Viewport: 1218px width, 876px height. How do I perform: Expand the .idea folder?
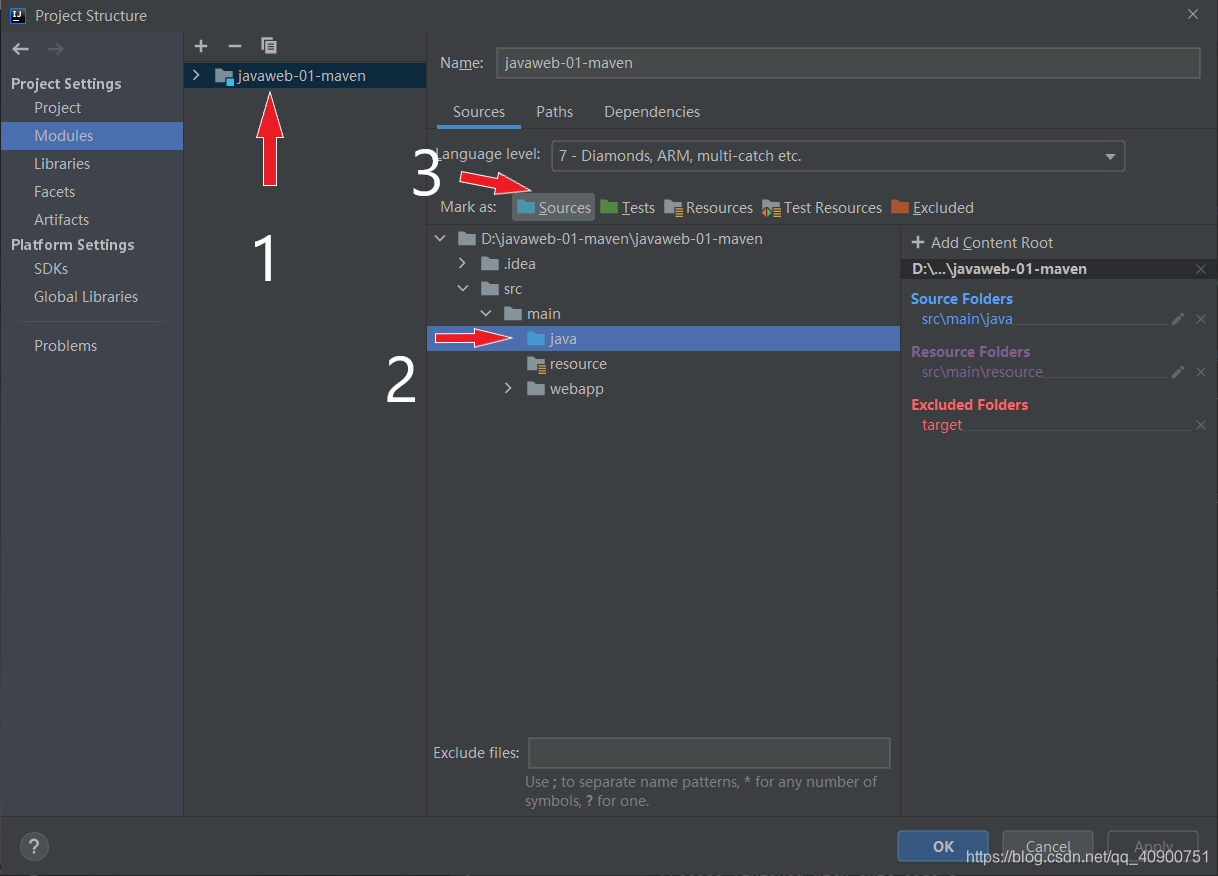[462, 264]
